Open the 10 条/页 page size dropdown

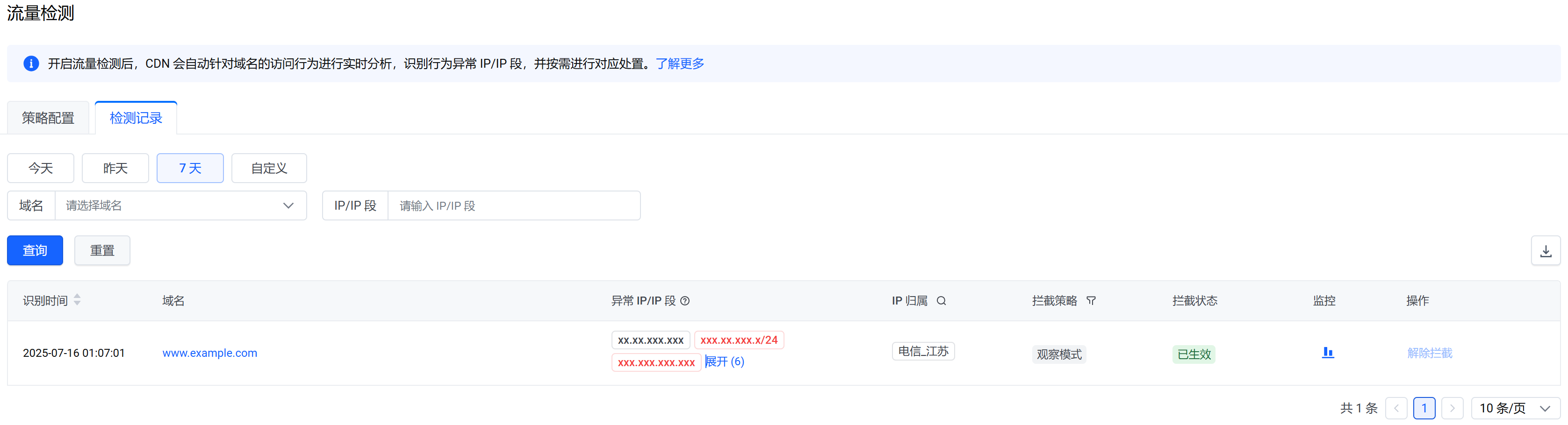coord(1515,408)
